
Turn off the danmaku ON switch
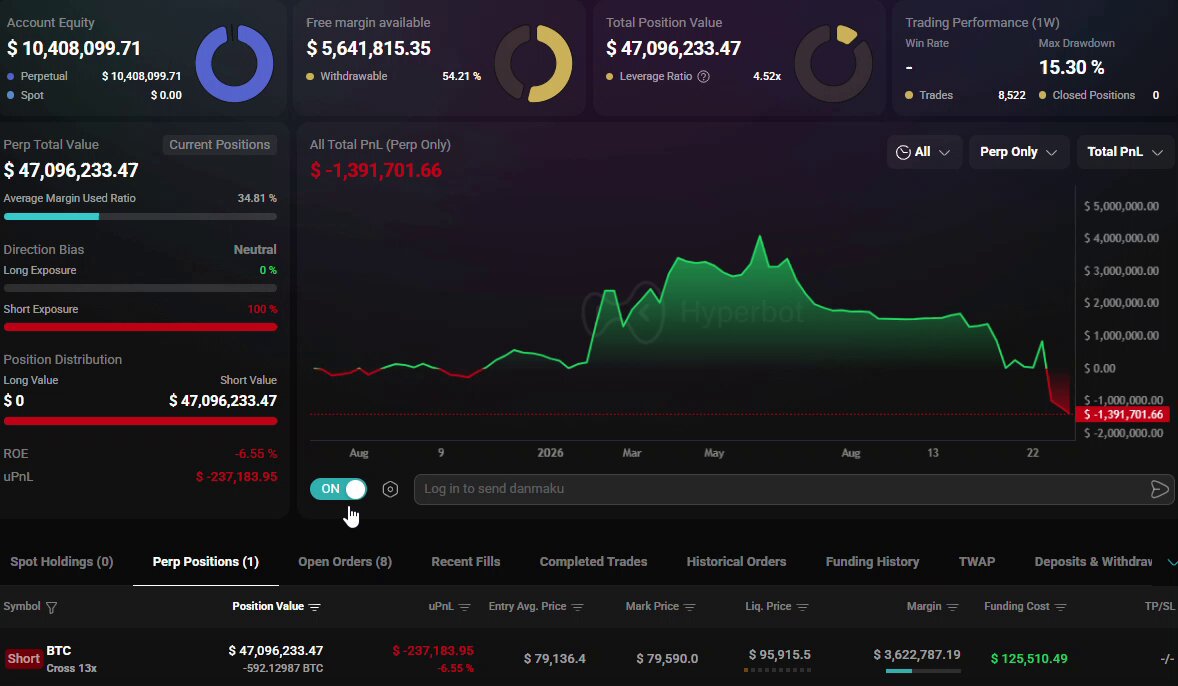tap(338, 489)
